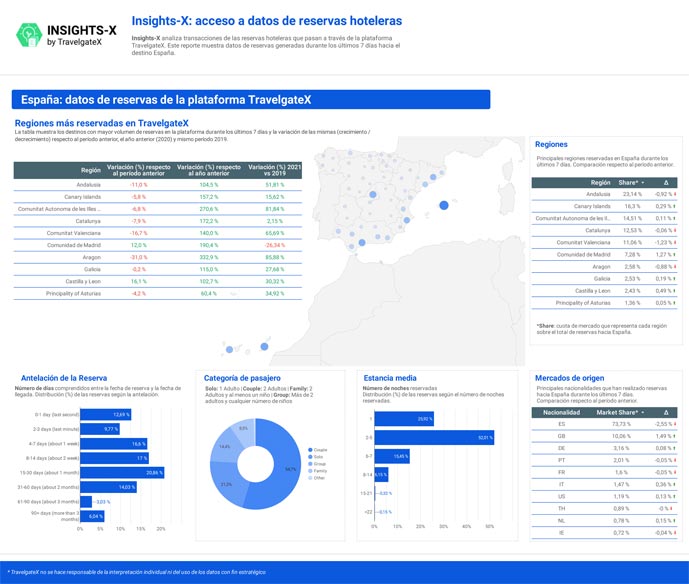Sort by Variación (%) respecto al año anterior
The width and height of the screenshot is (689, 584).
pos(209,170)
